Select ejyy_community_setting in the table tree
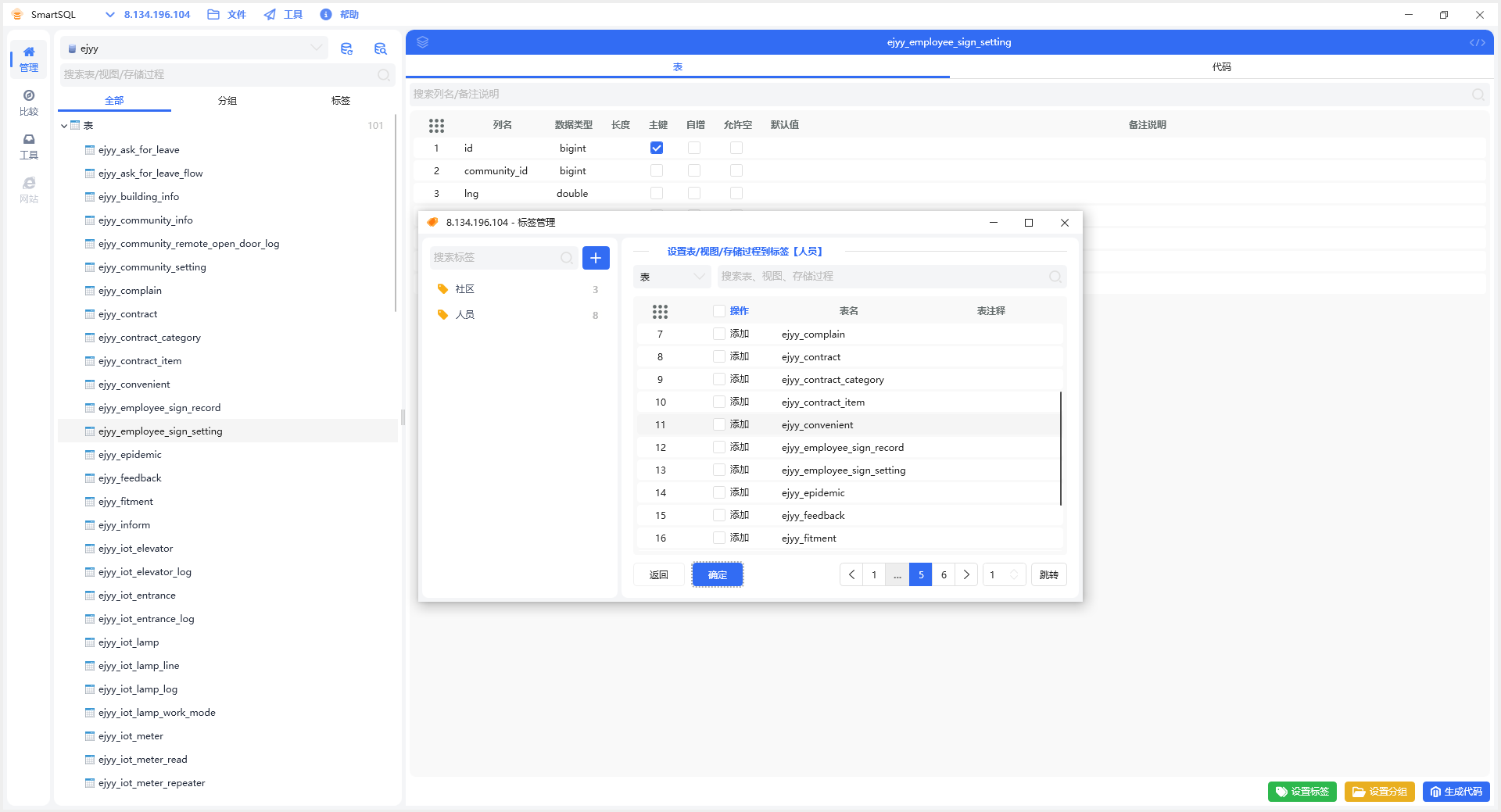Image resolution: width=1501 pixels, height=812 pixels. 152,267
